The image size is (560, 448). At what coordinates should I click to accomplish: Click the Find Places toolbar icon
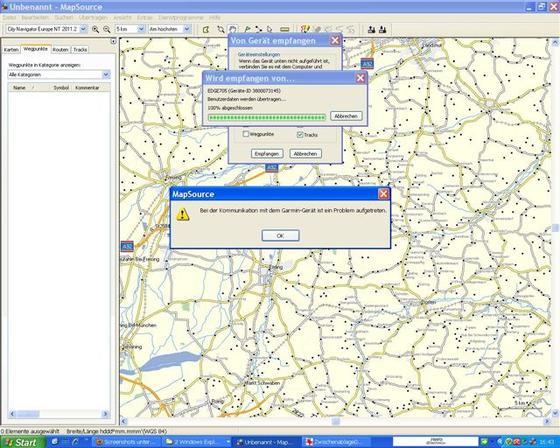pyautogui.click(x=305, y=30)
